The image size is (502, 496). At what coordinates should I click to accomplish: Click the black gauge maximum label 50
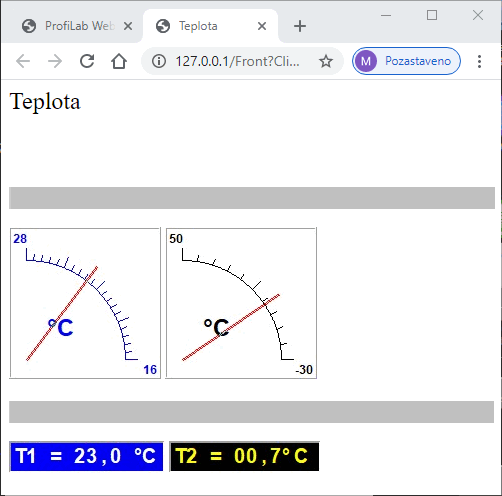pos(176,239)
